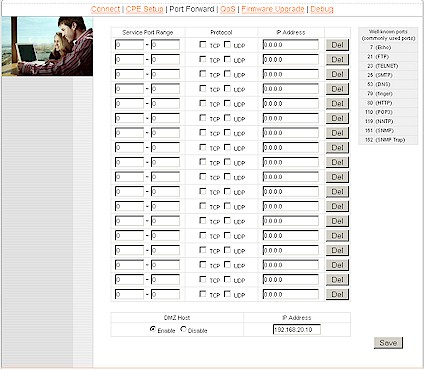
Task: Click end port field in first row
Action: pos(165,45)
